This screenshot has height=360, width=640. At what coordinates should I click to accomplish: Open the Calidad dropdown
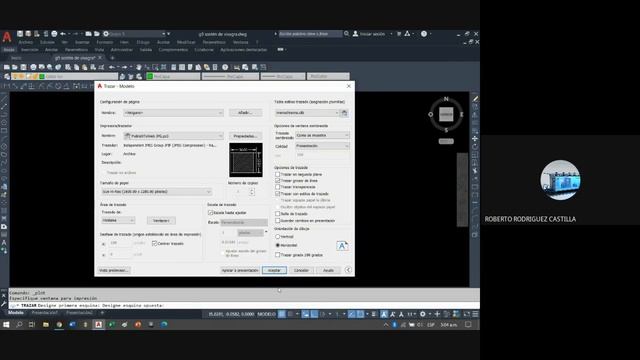point(322,146)
